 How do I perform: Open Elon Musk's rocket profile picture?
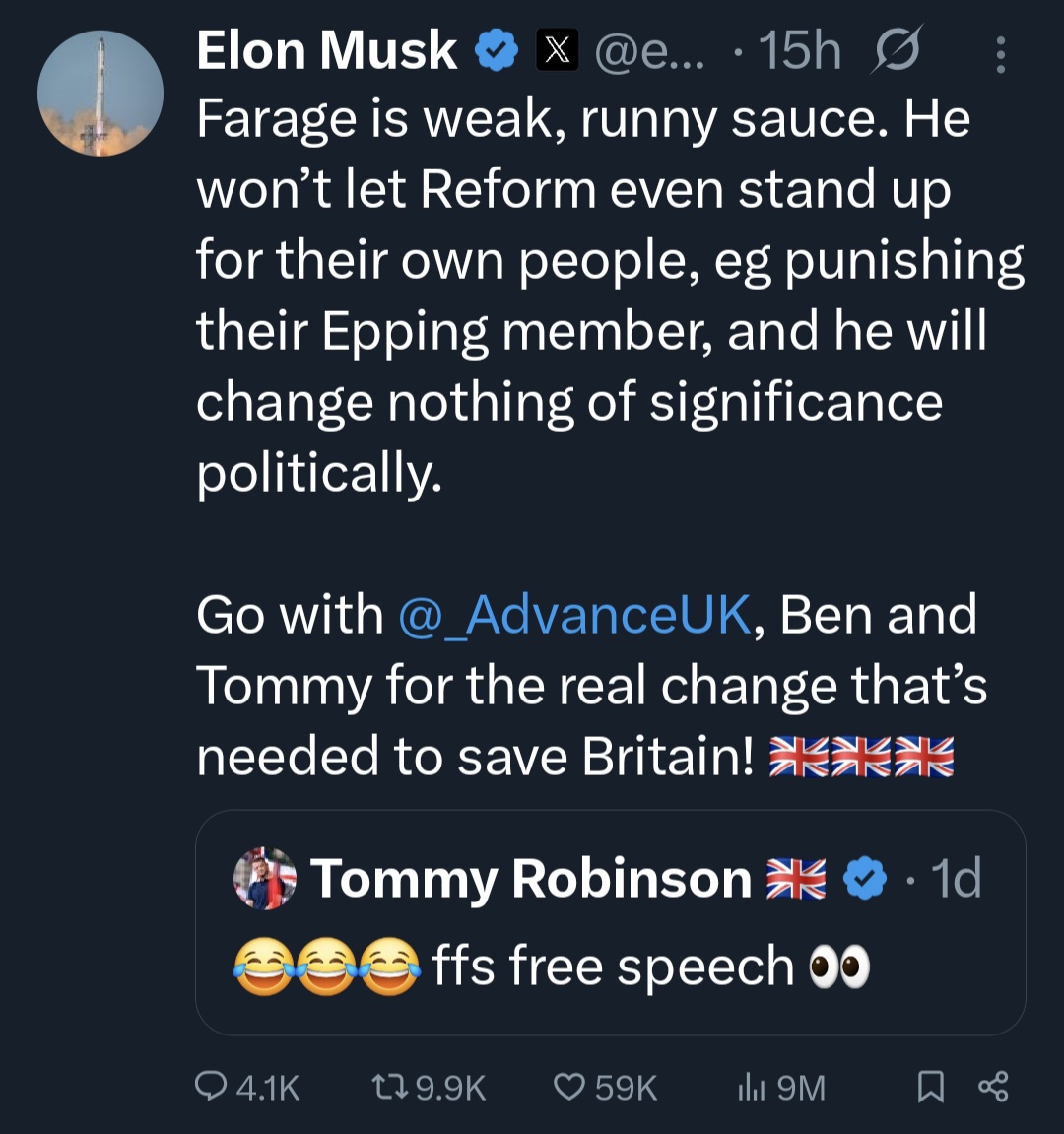pyautogui.click(x=100, y=94)
